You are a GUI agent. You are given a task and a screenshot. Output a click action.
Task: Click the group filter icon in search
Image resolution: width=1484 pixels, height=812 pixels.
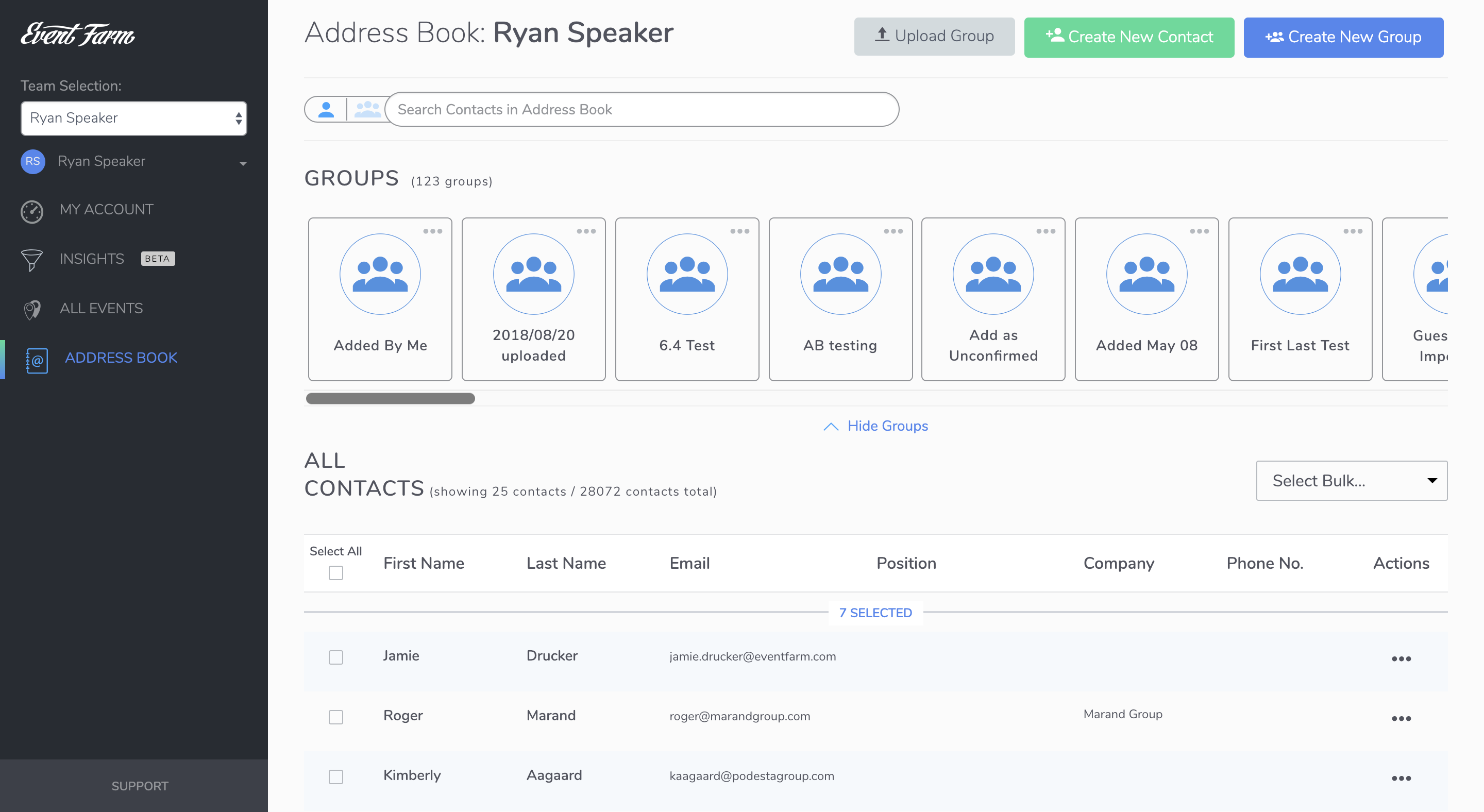[367, 109]
